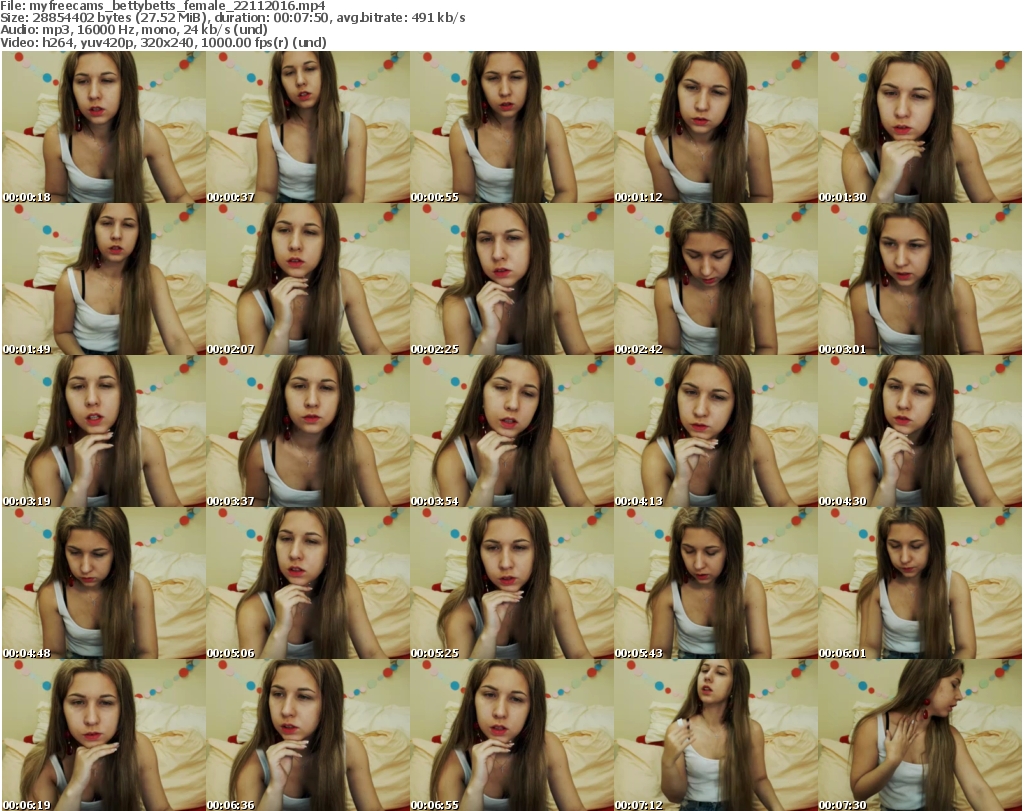Screen dimensions: 1024x811
Task: Open the frame timestamped 00:07:12
Action: [x=715, y=735]
